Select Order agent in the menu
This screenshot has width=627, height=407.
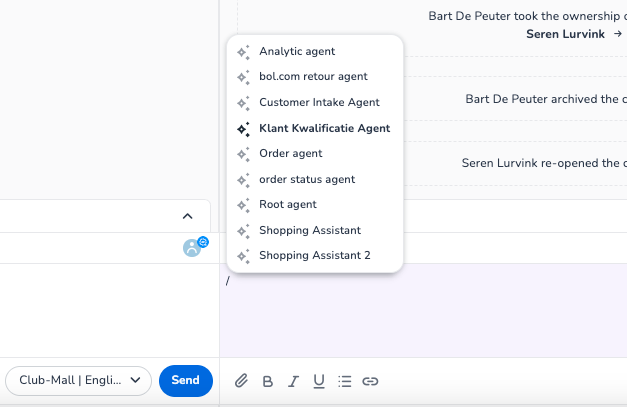[290, 154]
